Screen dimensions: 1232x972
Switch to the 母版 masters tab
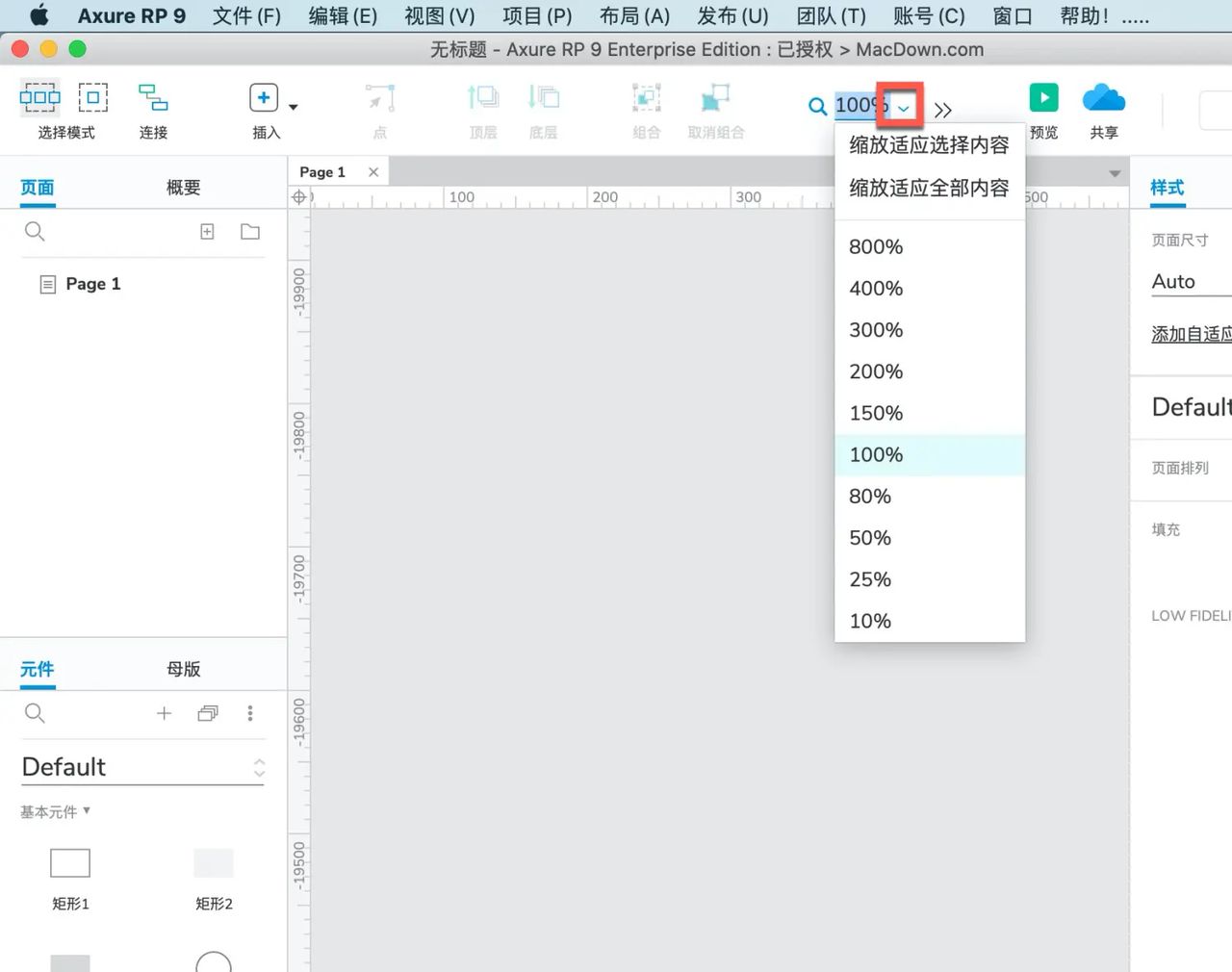point(182,668)
